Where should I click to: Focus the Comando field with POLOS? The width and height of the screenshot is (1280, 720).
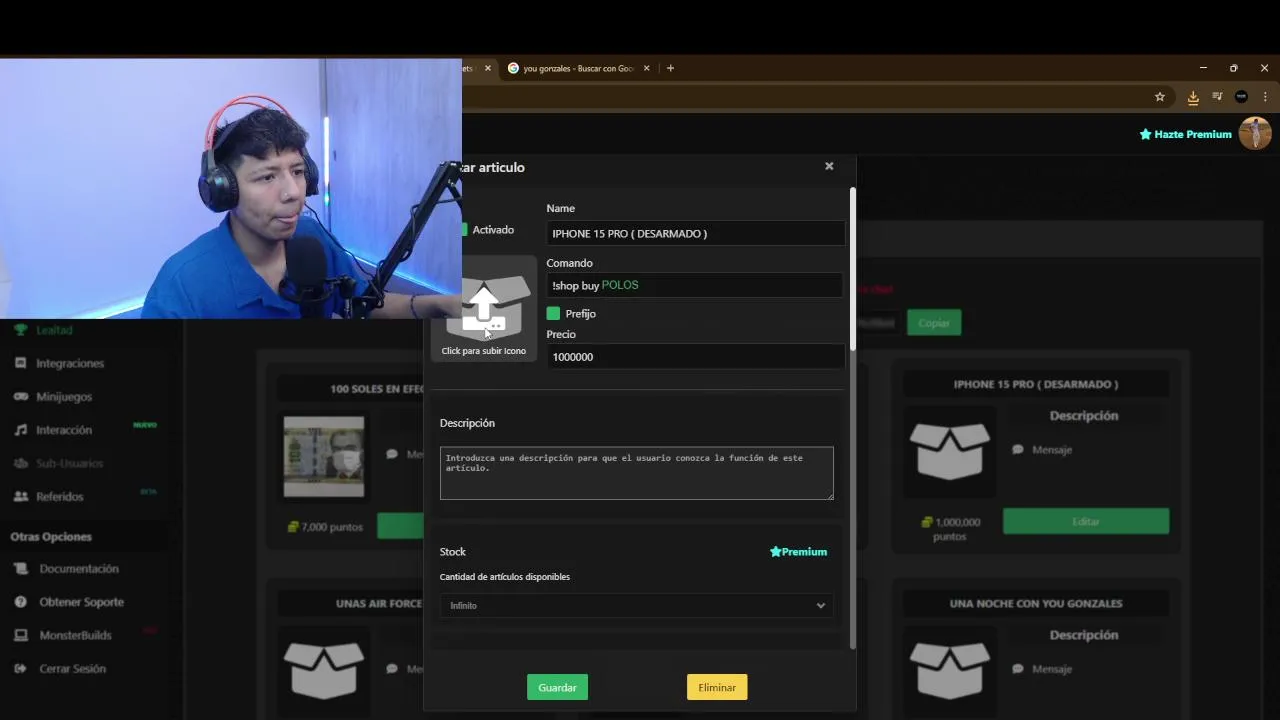pyautogui.click(x=695, y=285)
